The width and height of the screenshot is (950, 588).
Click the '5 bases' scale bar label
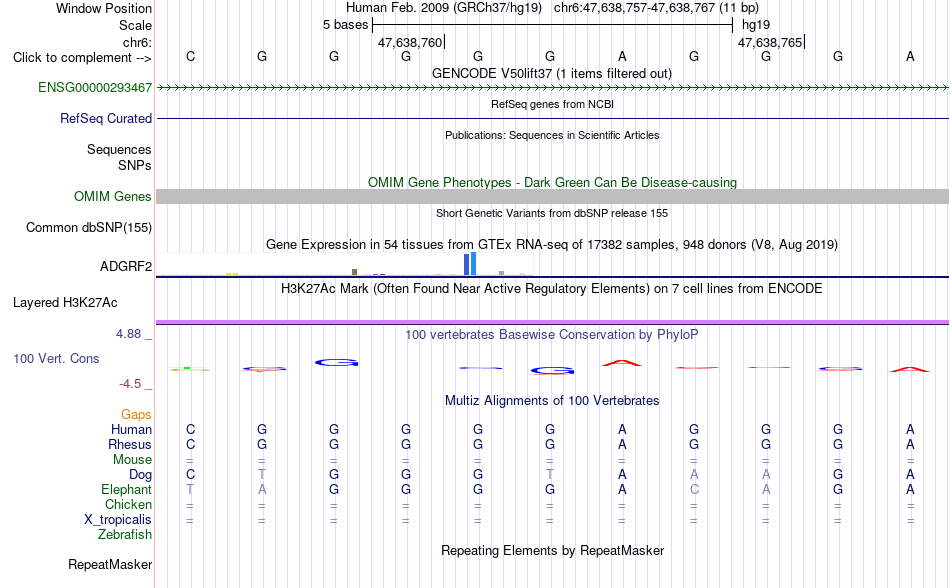345,25
